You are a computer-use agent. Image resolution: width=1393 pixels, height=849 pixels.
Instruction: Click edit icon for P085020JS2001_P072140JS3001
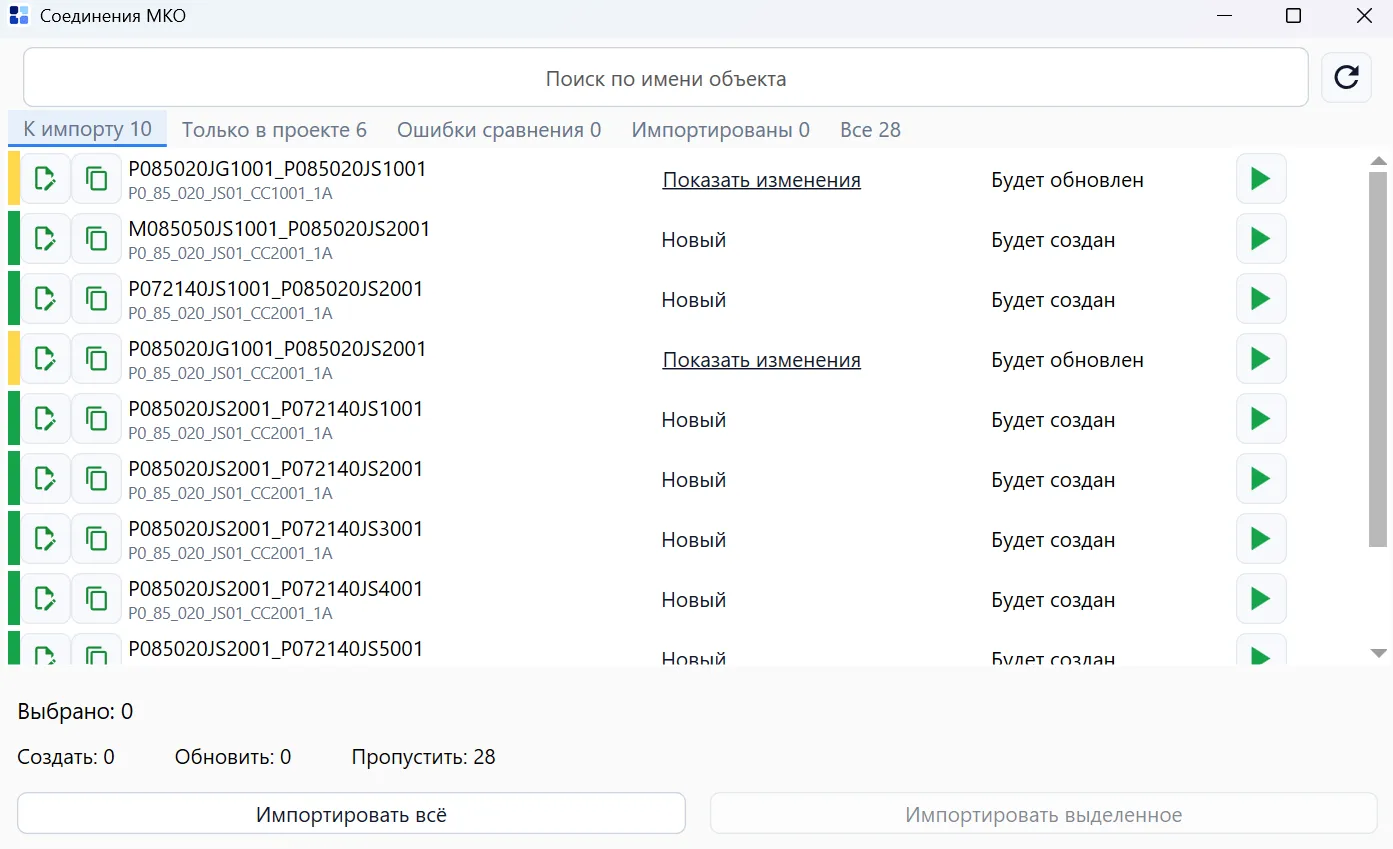[45, 539]
